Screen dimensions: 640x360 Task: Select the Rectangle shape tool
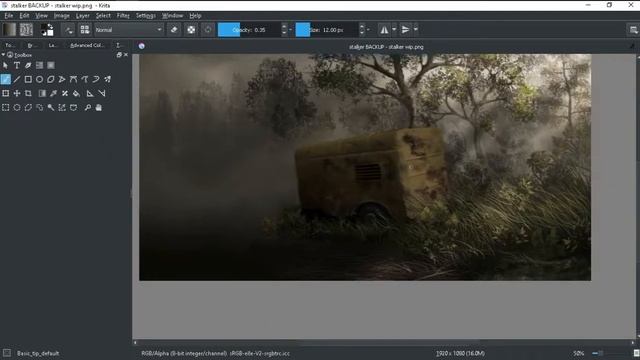(28, 79)
